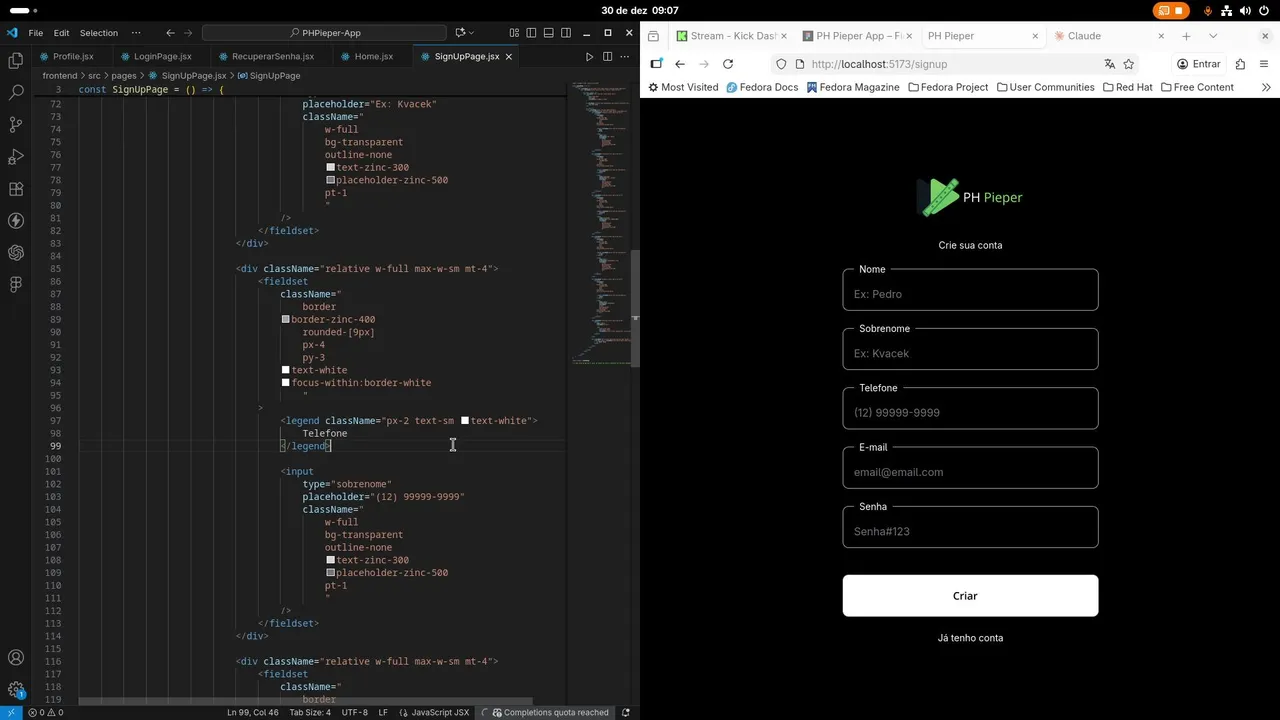Close the SignUpPage.jsx editor tab
The height and width of the screenshot is (720, 1280).
(509, 57)
